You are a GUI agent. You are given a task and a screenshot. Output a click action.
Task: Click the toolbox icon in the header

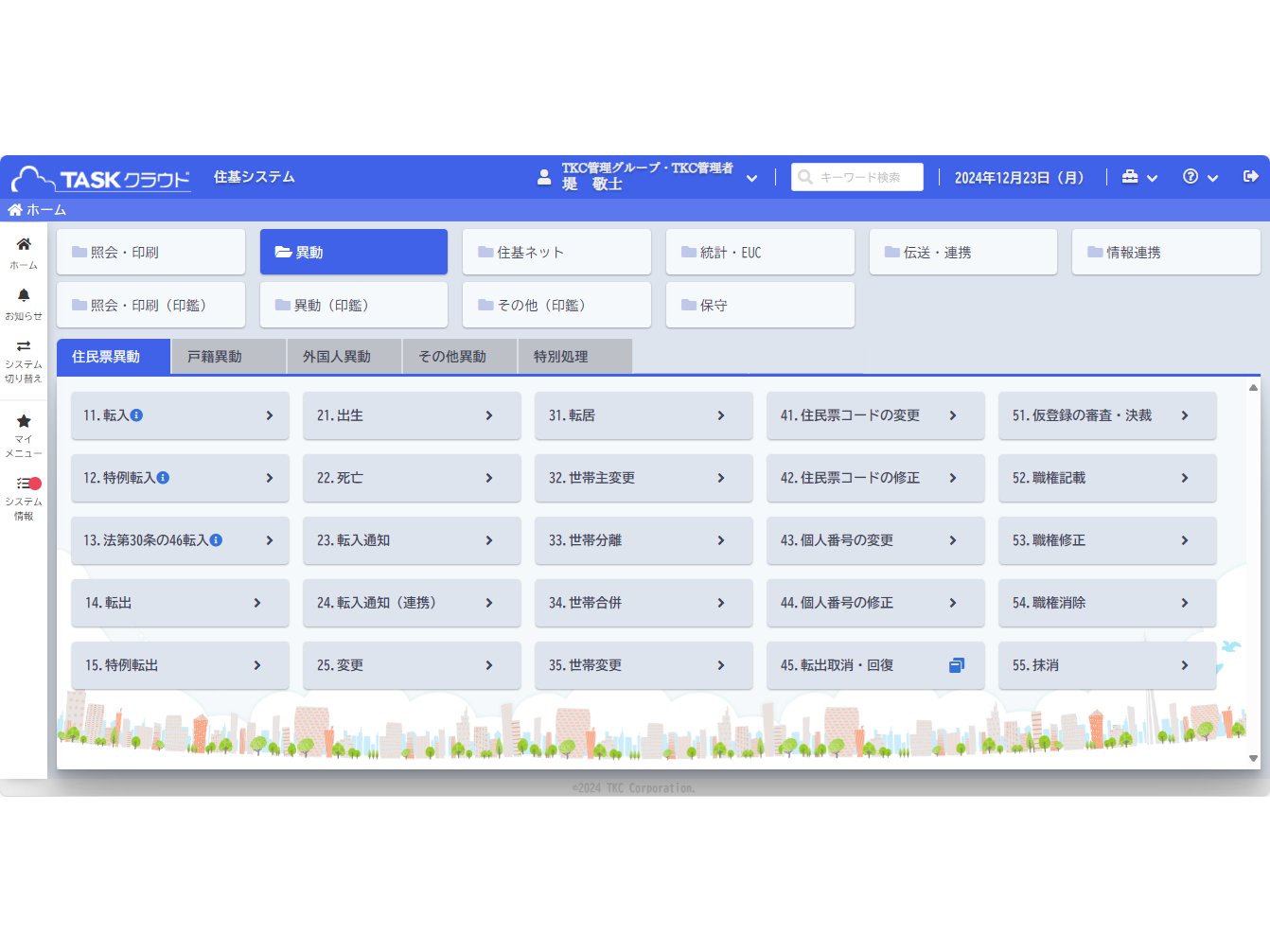1130,177
